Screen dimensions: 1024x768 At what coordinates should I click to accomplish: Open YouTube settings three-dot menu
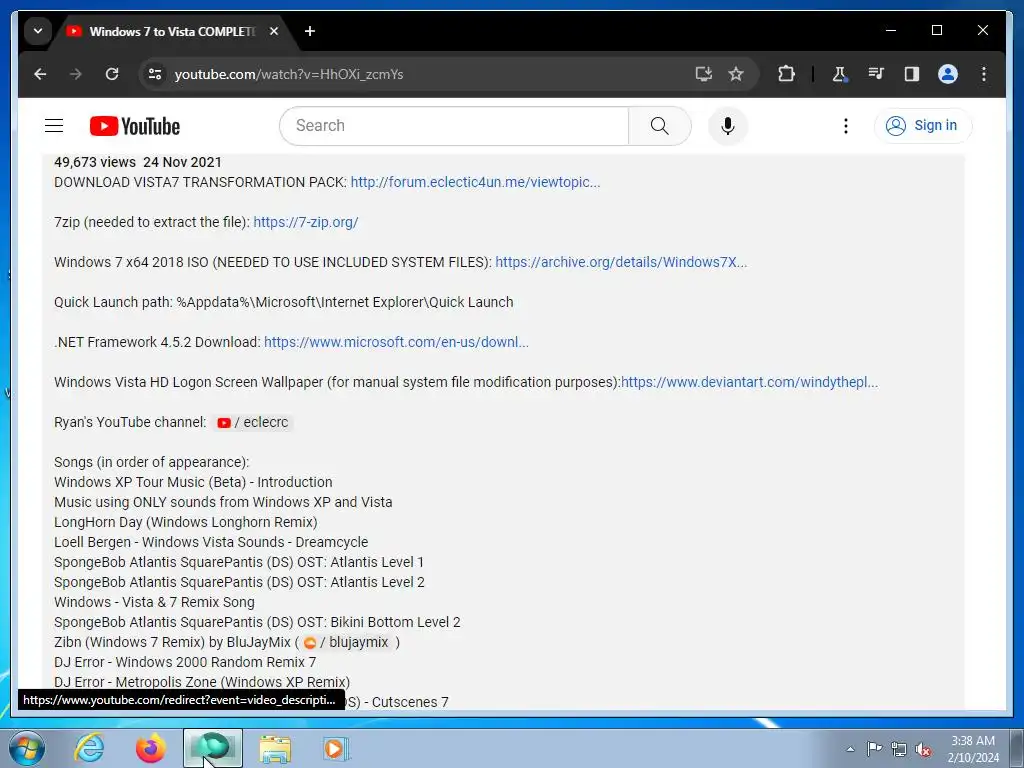pyautogui.click(x=846, y=125)
